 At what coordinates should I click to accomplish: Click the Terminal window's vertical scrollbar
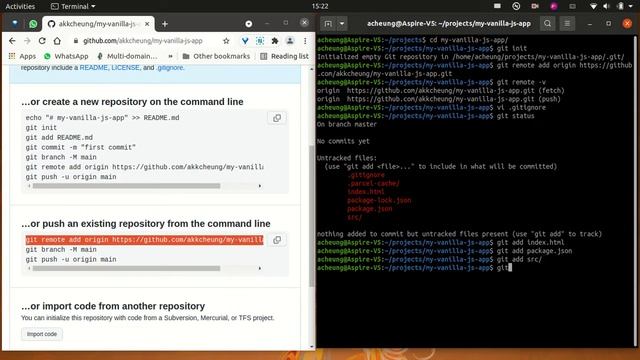(x=636, y=192)
